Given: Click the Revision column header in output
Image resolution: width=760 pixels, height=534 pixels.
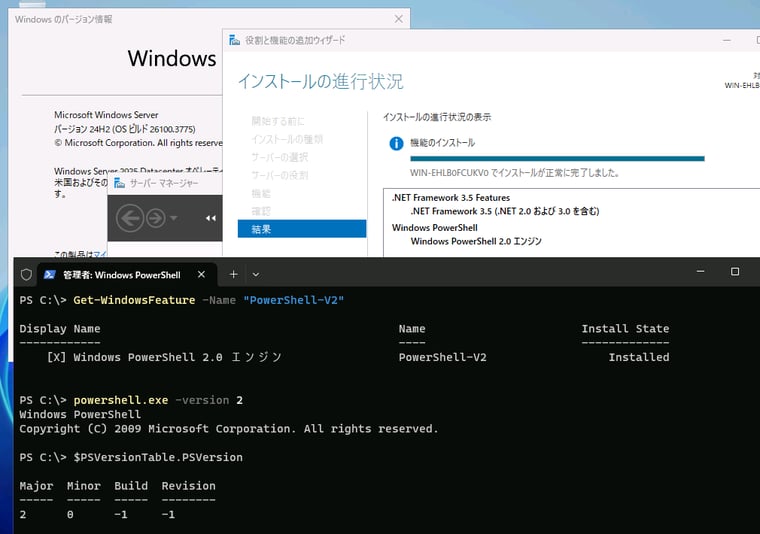Looking at the screenshot, I should pyautogui.click(x=189, y=486).
